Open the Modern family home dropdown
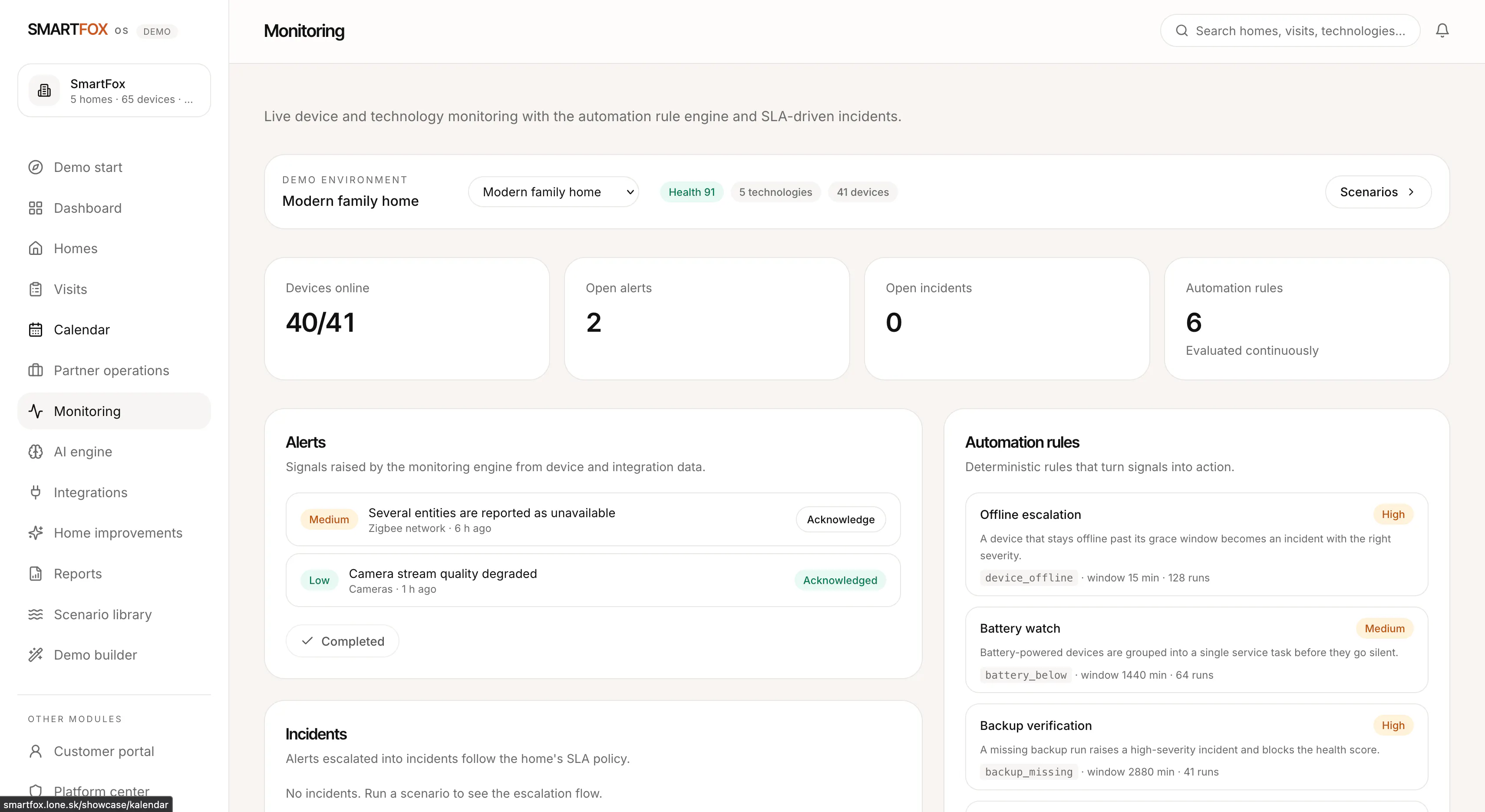 tap(554, 192)
